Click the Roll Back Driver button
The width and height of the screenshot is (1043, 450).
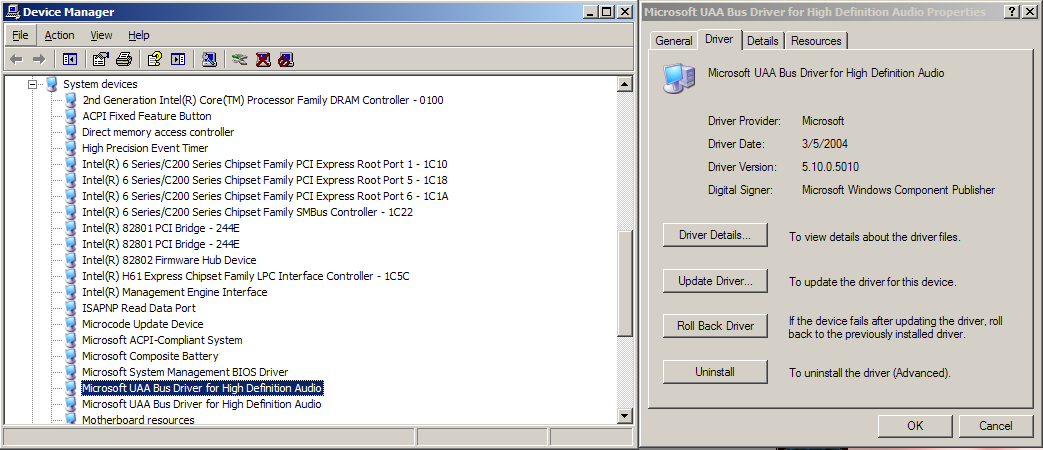(x=715, y=326)
